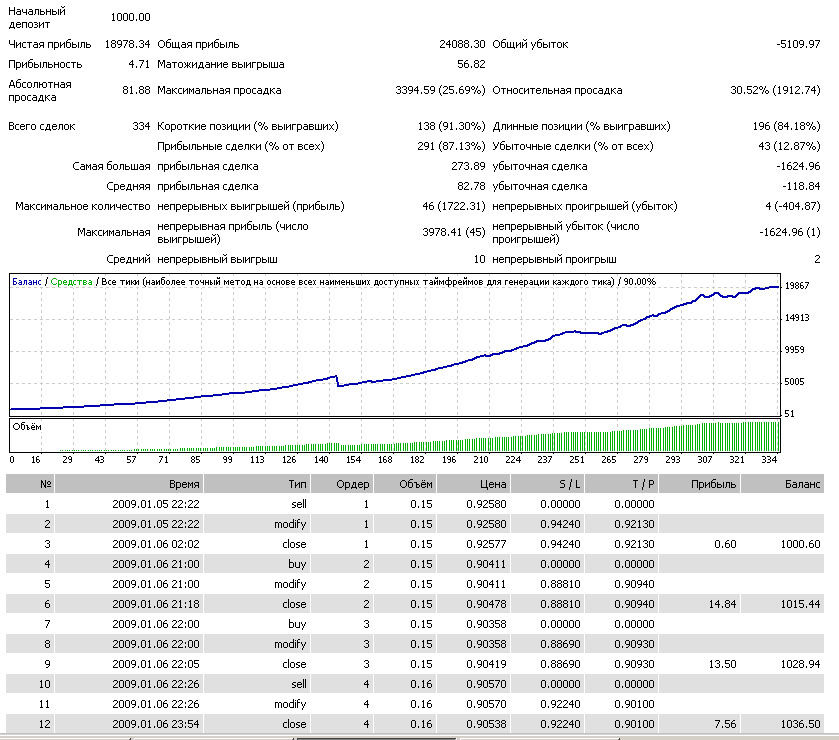839x740 pixels.
Task: Click the 'Ордер' column header
Action: pyautogui.click(x=341, y=484)
